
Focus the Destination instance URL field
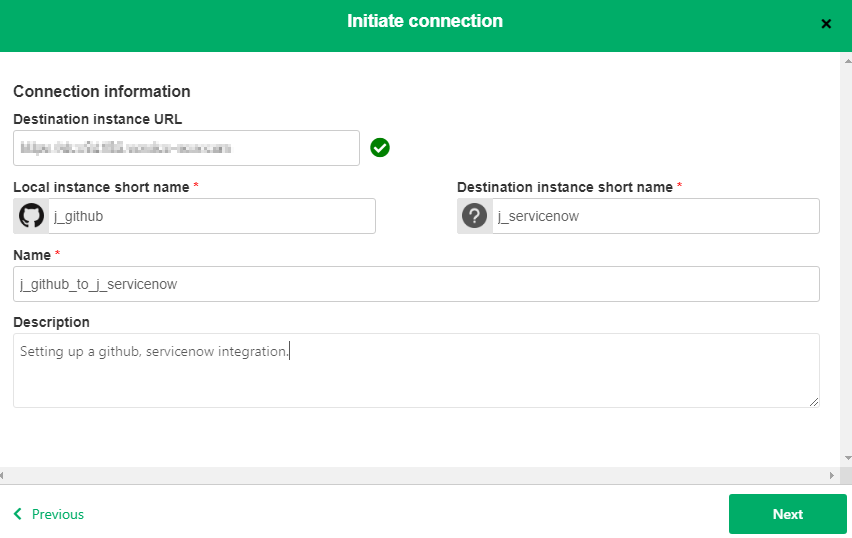tap(186, 148)
